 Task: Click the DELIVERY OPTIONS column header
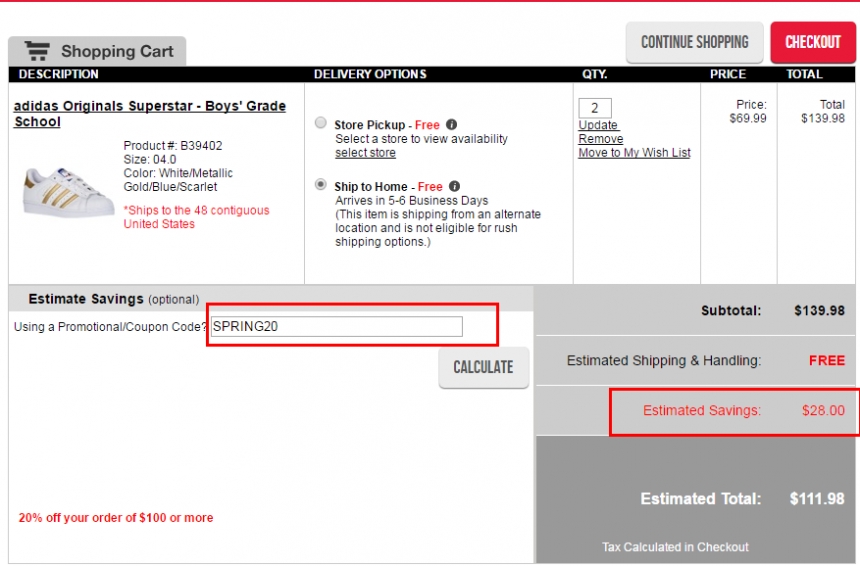click(370, 74)
